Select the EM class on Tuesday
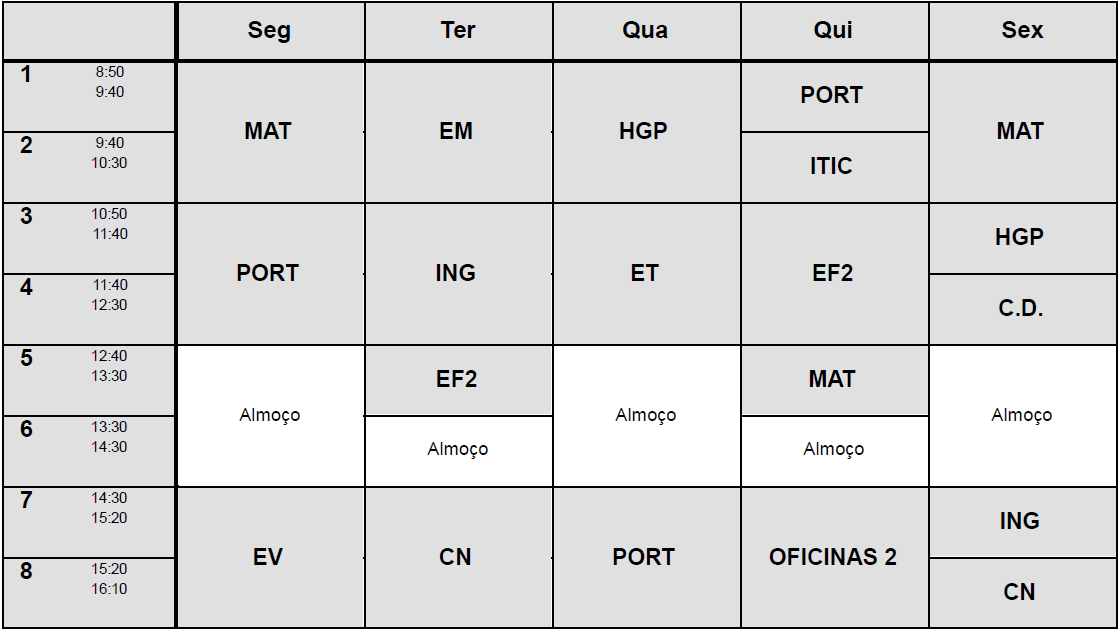Viewport: 1118px width, 629px height. (x=457, y=132)
